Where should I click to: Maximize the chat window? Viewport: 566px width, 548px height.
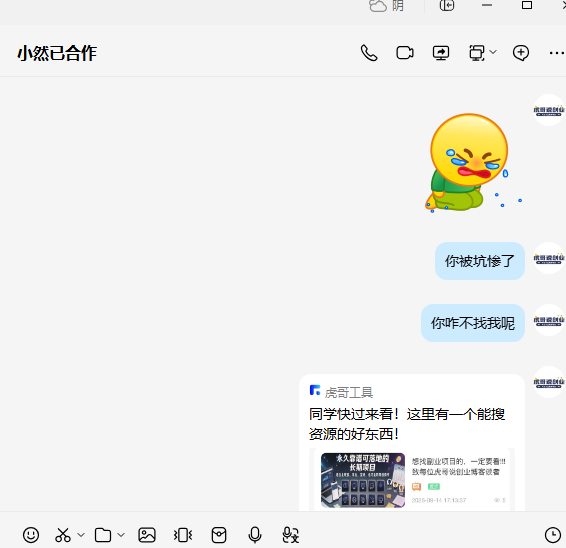[x=527, y=5]
